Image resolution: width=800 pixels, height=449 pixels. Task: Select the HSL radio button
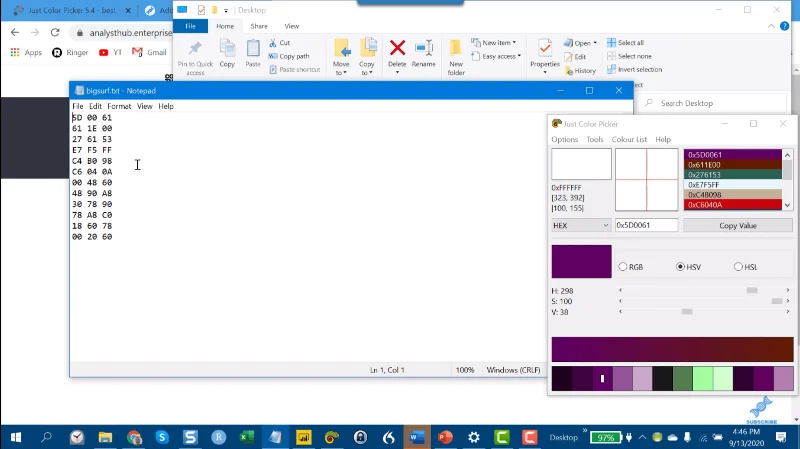point(738,267)
